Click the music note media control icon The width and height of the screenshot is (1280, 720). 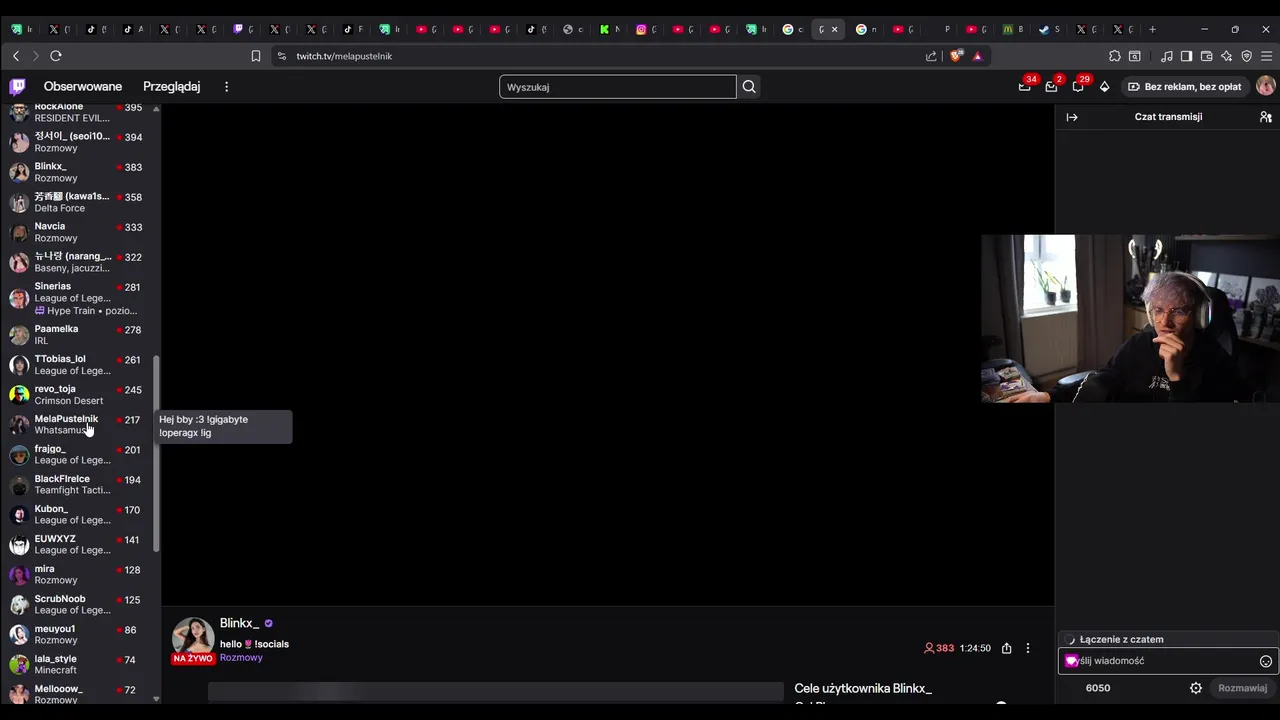(1167, 56)
